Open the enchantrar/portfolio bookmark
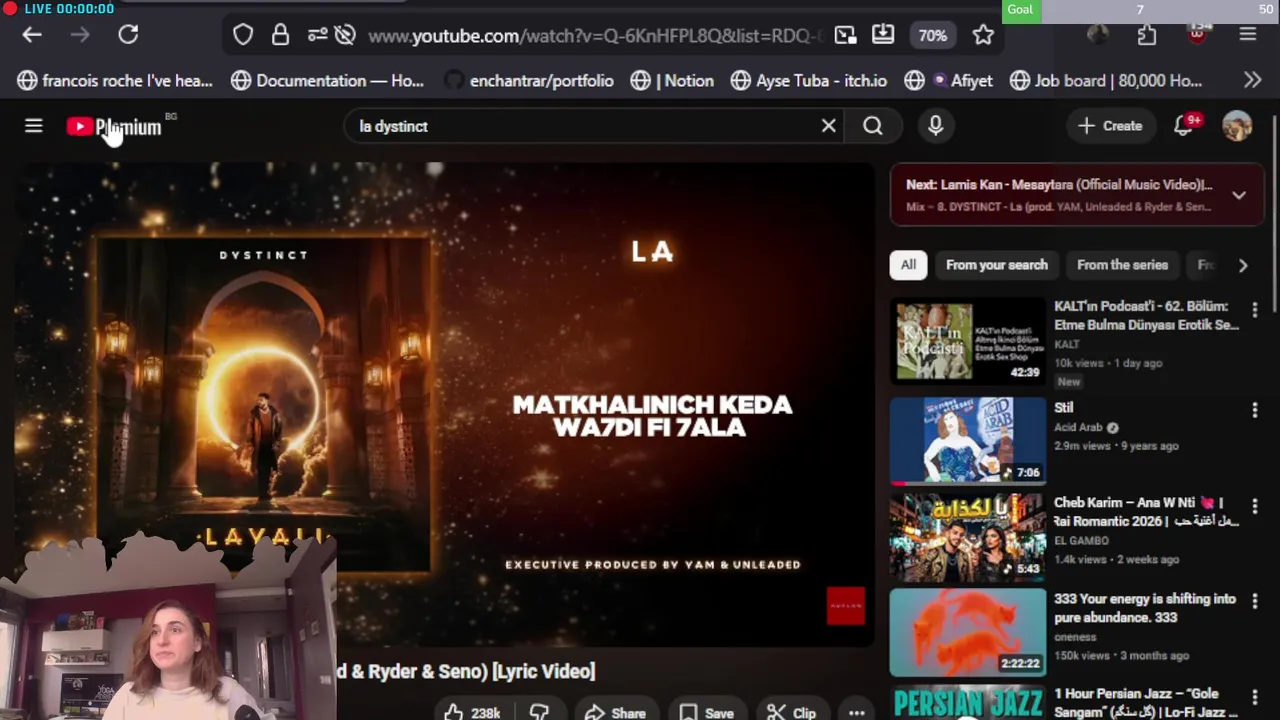 click(x=529, y=81)
